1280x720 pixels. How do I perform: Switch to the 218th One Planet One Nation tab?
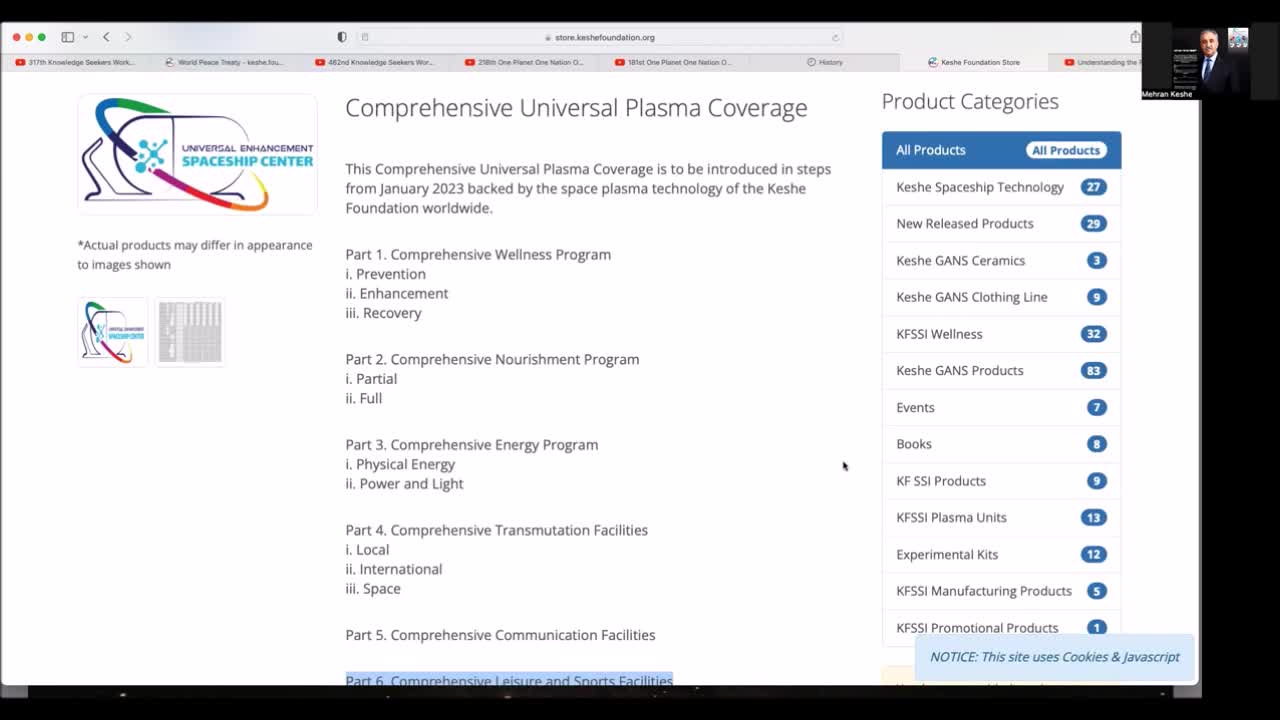pos(525,62)
